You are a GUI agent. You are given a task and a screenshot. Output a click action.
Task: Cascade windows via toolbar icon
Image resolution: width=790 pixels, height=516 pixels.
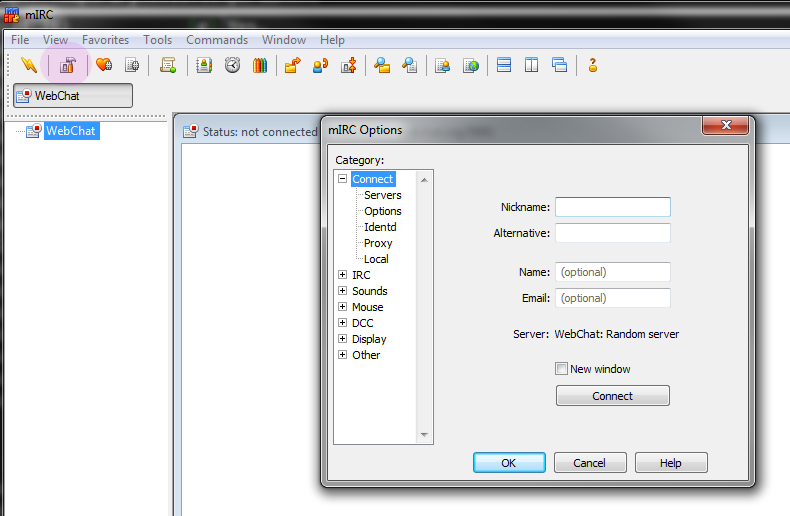[x=559, y=65]
